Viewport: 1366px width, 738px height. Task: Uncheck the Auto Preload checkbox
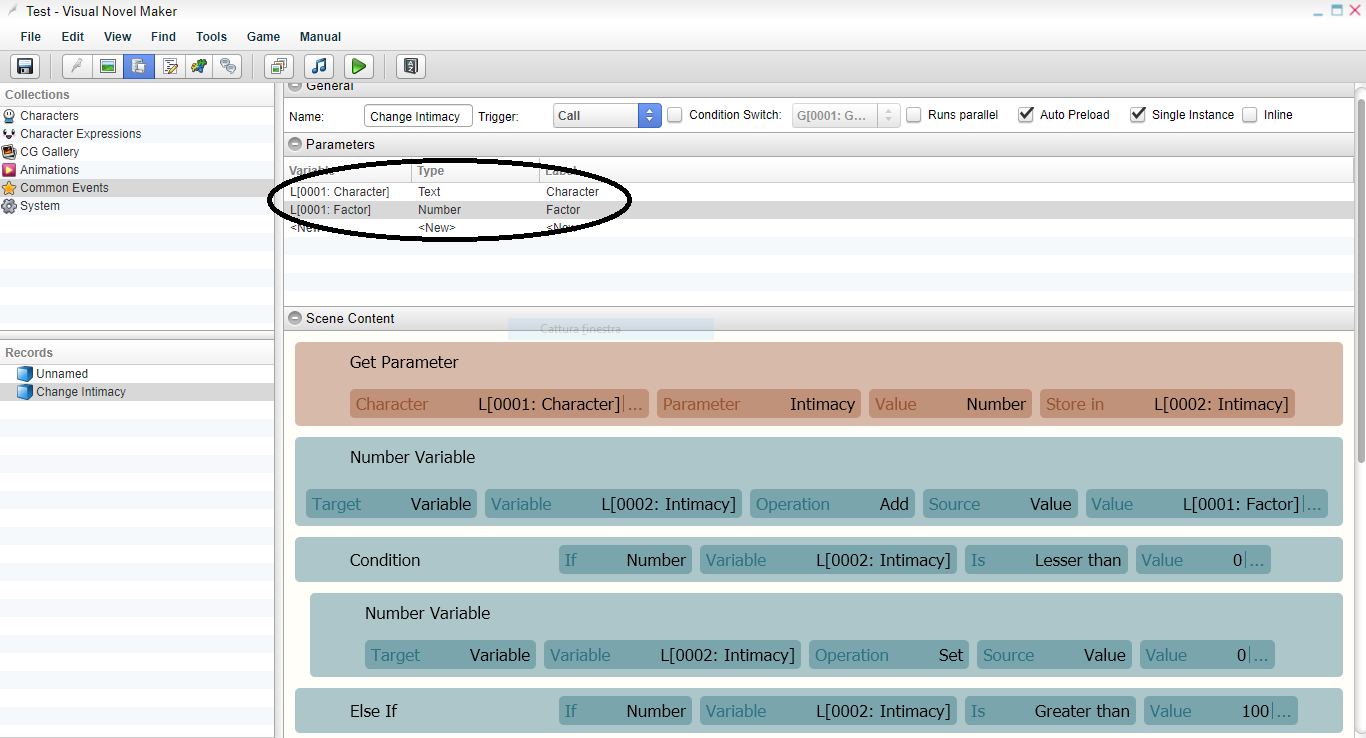coord(1026,115)
